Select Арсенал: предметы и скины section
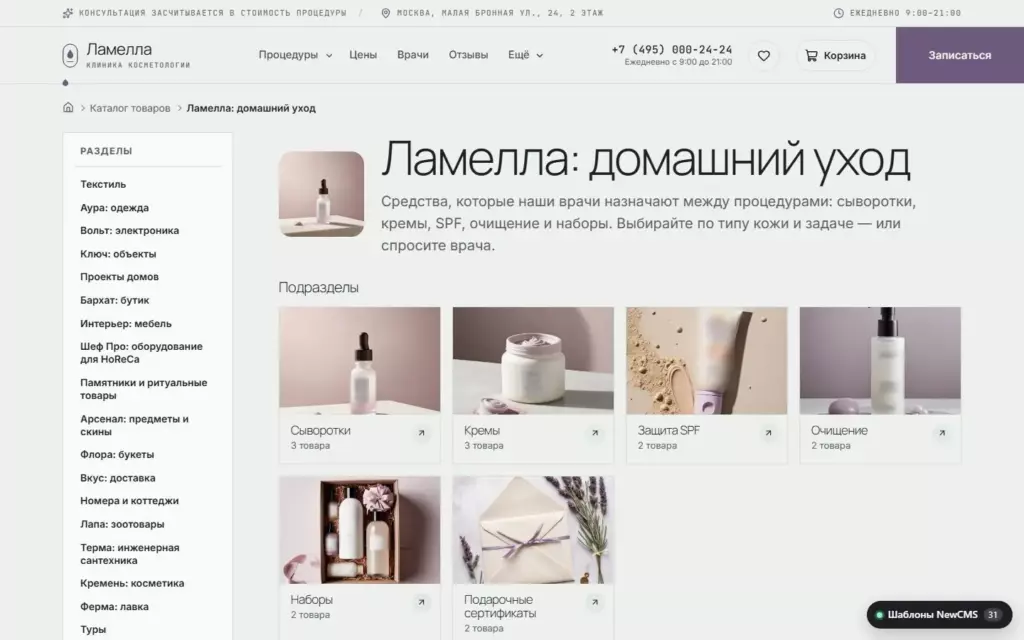This screenshot has width=1024, height=640. point(134,425)
